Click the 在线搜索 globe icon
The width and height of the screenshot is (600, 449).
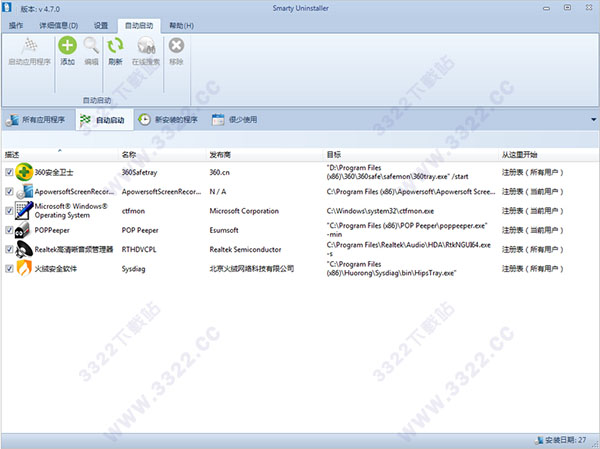[x=146, y=46]
